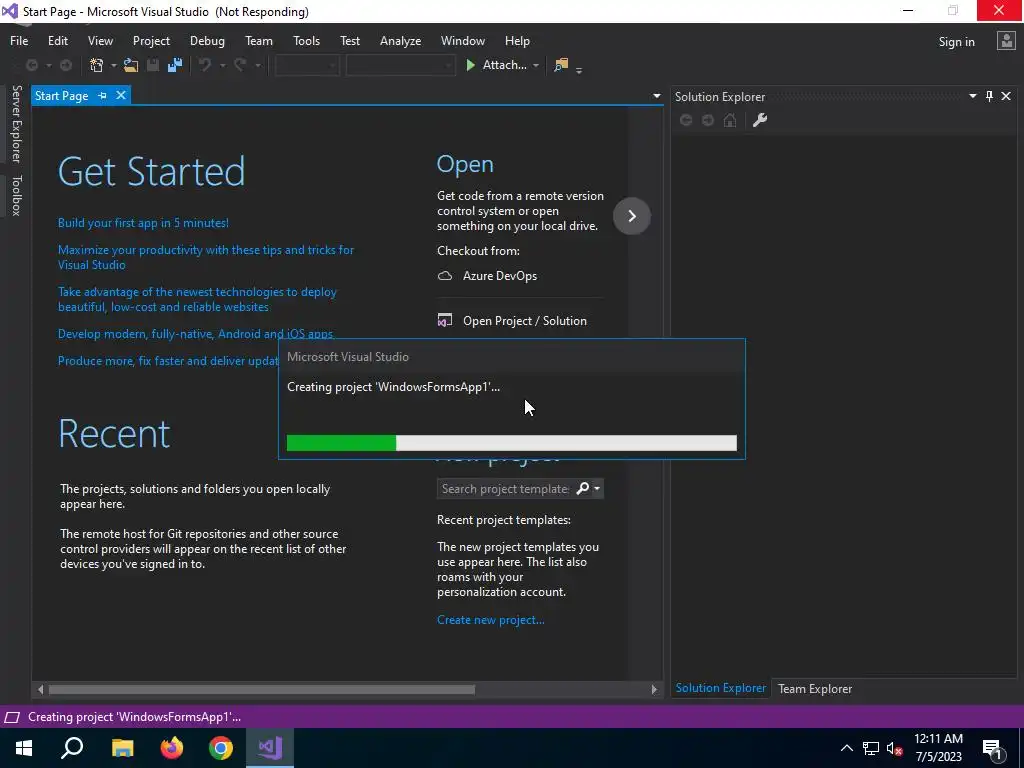
Task: Click the account picture icon beside Sign in
Action: click(1006, 41)
